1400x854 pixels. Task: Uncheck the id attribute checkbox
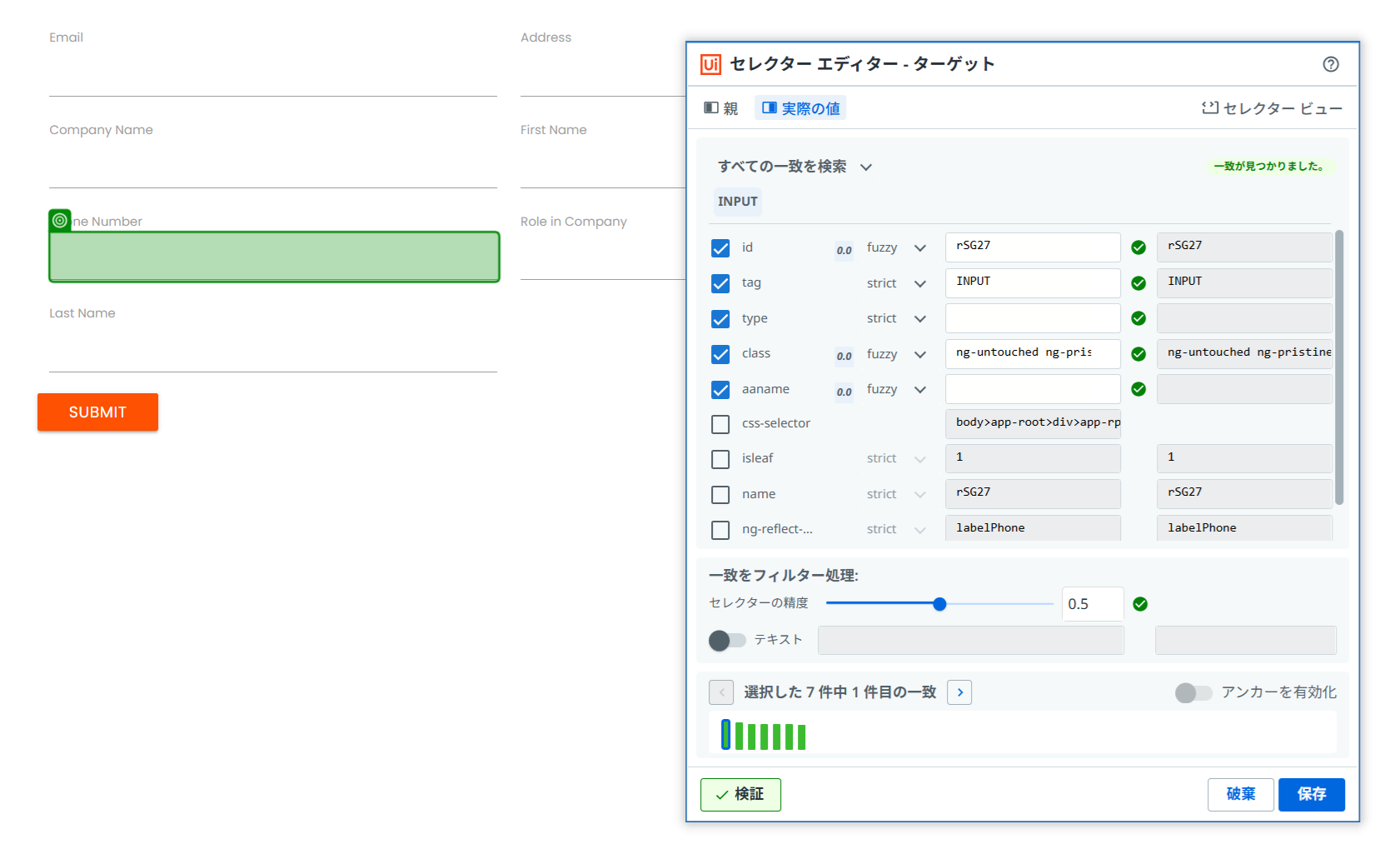pyautogui.click(x=720, y=248)
